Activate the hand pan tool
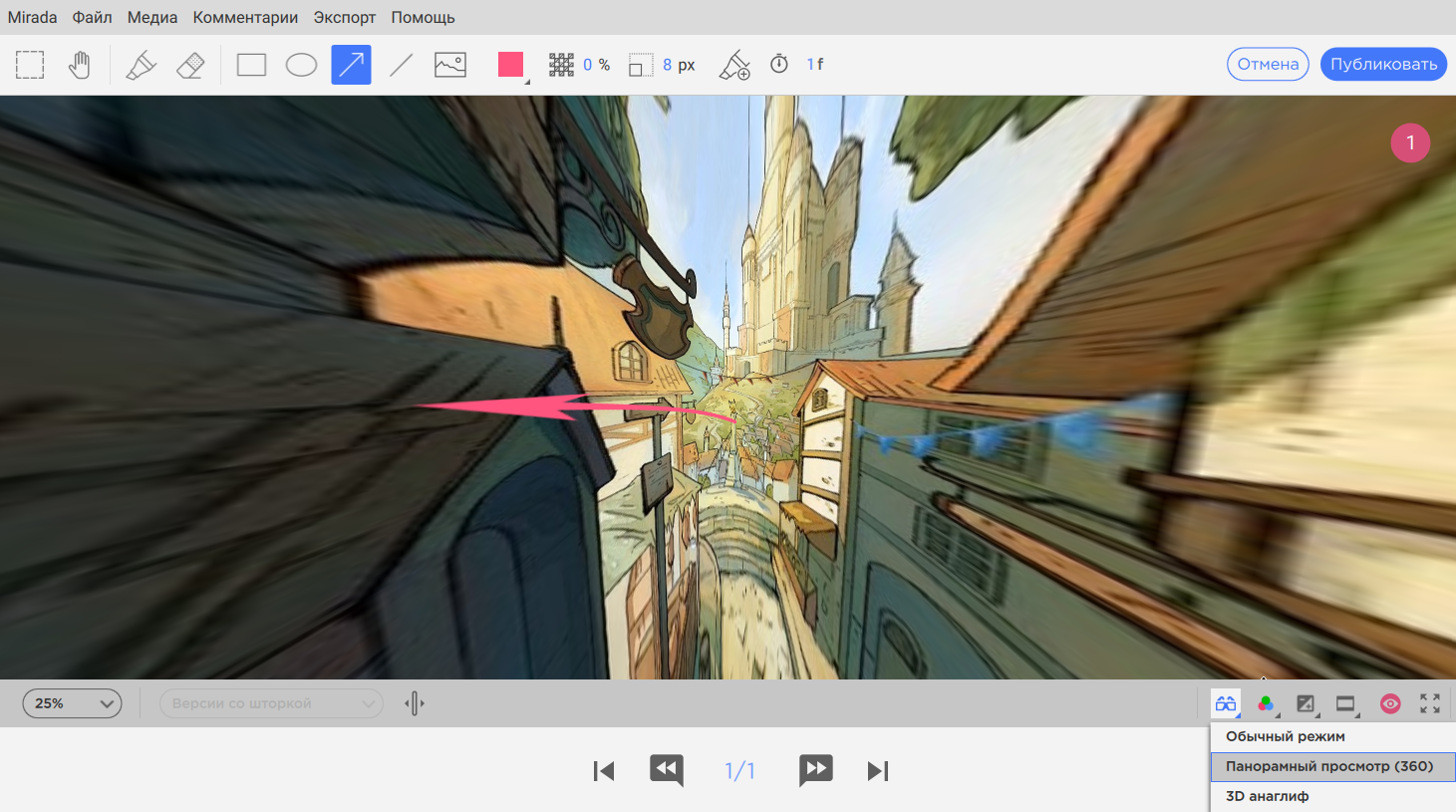This screenshot has height=812, width=1456. (x=80, y=65)
